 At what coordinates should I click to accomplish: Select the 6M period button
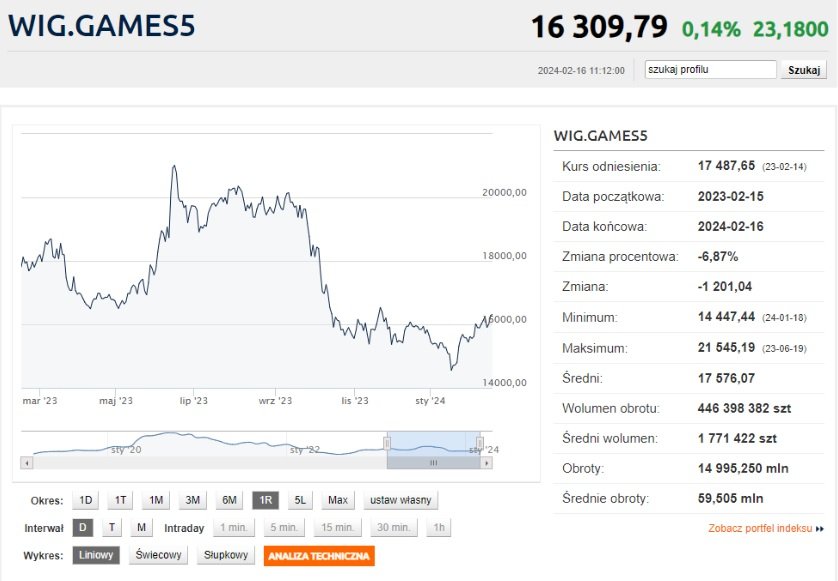(x=229, y=500)
